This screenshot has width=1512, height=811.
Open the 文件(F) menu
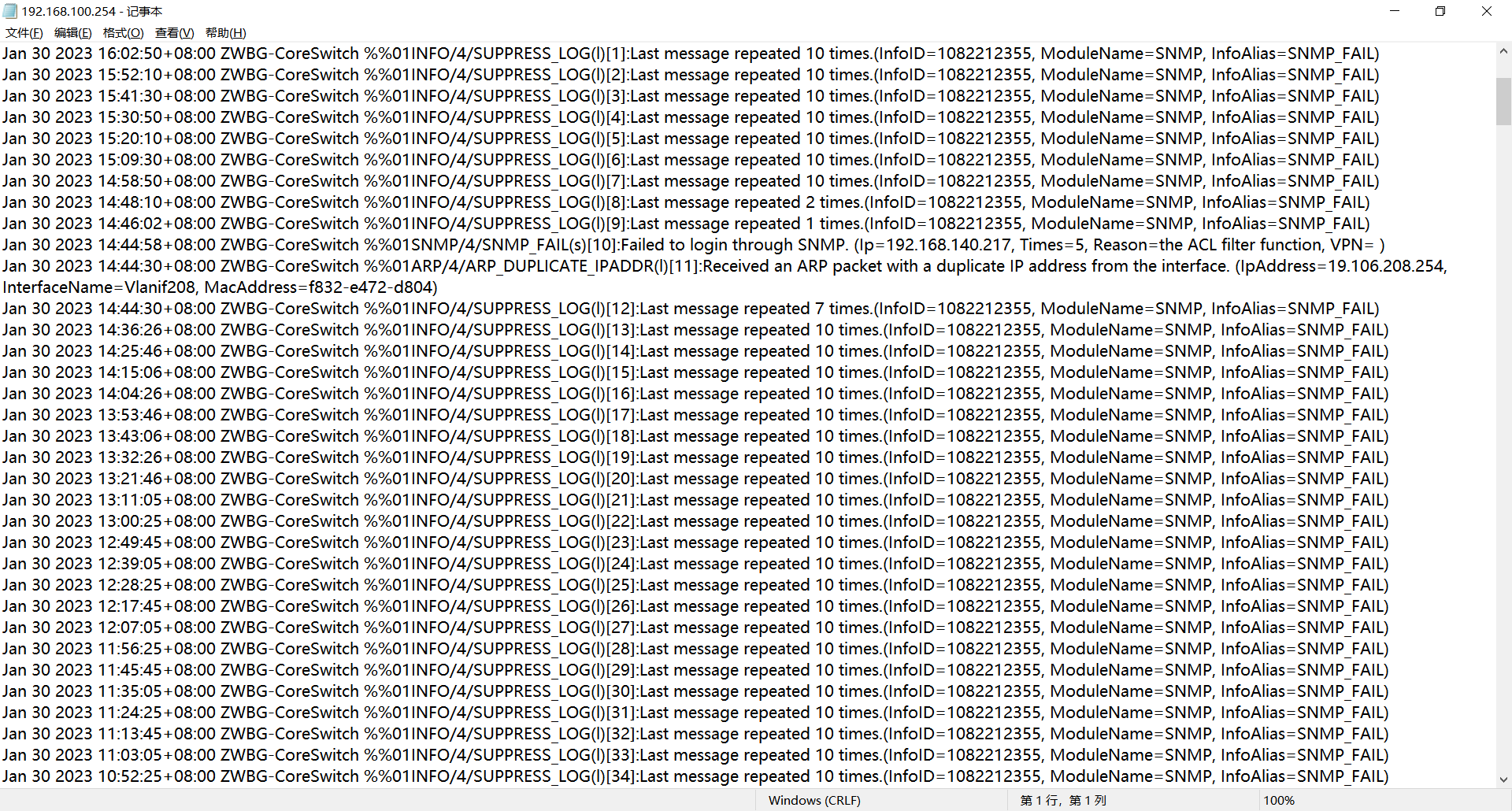point(24,33)
